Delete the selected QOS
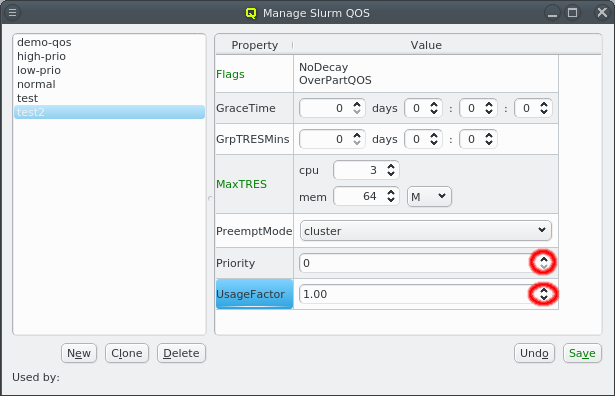Image resolution: width=615 pixels, height=396 pixels. coord(181,353)
